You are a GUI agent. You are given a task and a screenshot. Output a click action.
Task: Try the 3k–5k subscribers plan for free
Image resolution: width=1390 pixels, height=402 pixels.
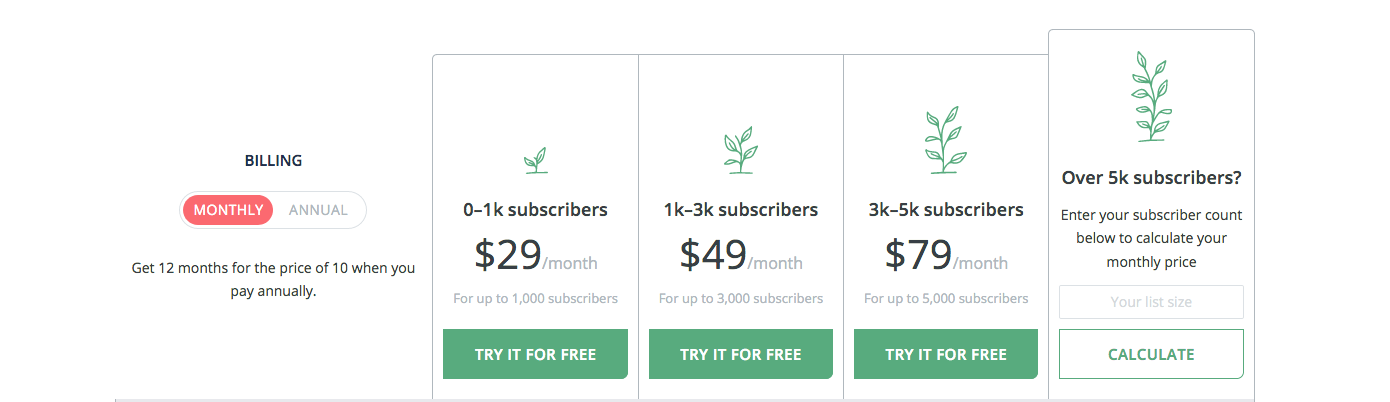pos(946,354)
